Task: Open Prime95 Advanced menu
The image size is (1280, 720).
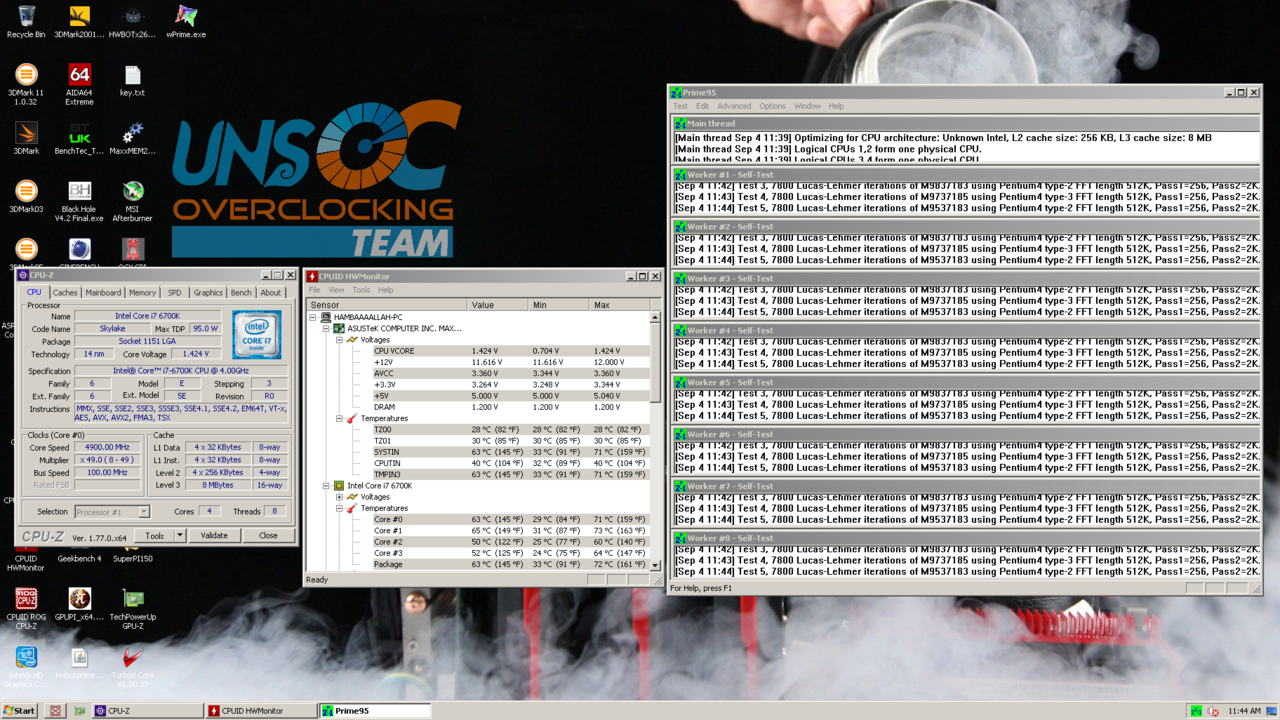Action: coord(733,106)
